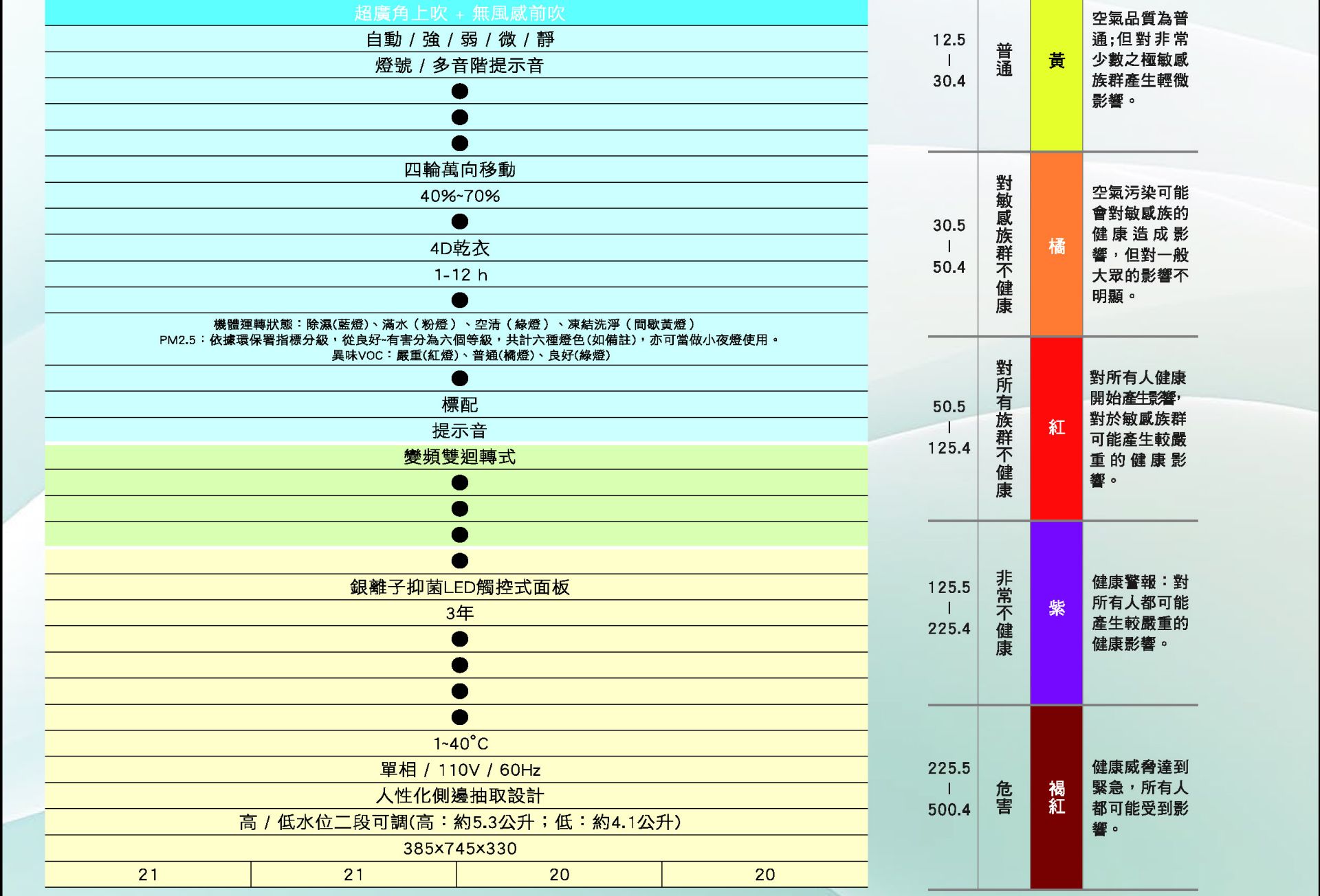Select the 125.5 to 225.4 range cell
Viewport: 1320px width, 896px height.
tap(949, 608)
